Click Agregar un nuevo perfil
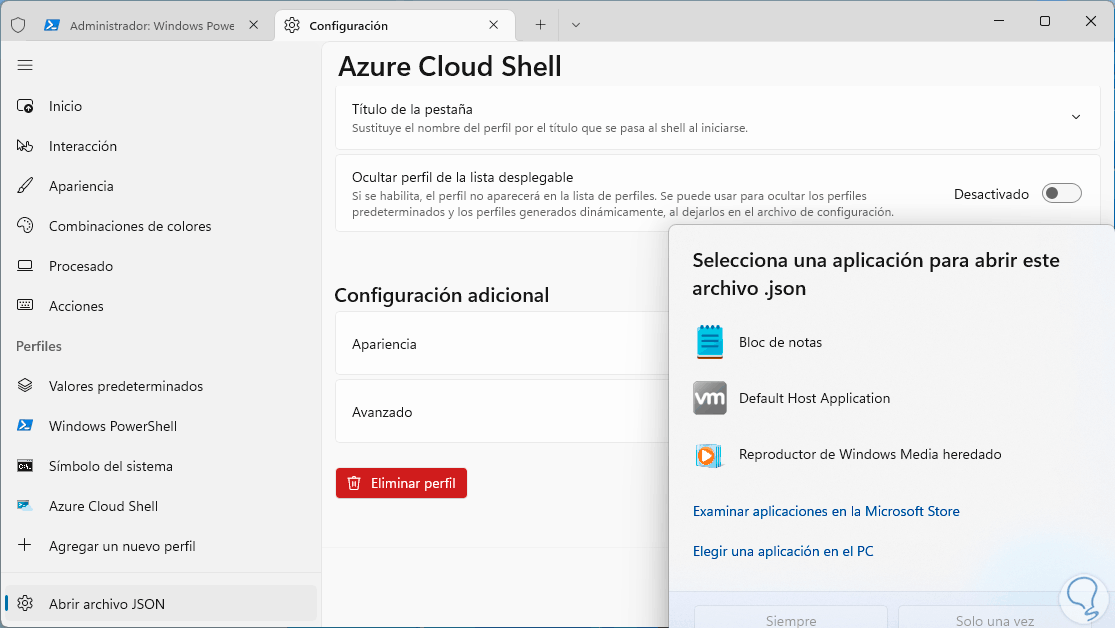1115x628 pixels. tap(121, 546)
